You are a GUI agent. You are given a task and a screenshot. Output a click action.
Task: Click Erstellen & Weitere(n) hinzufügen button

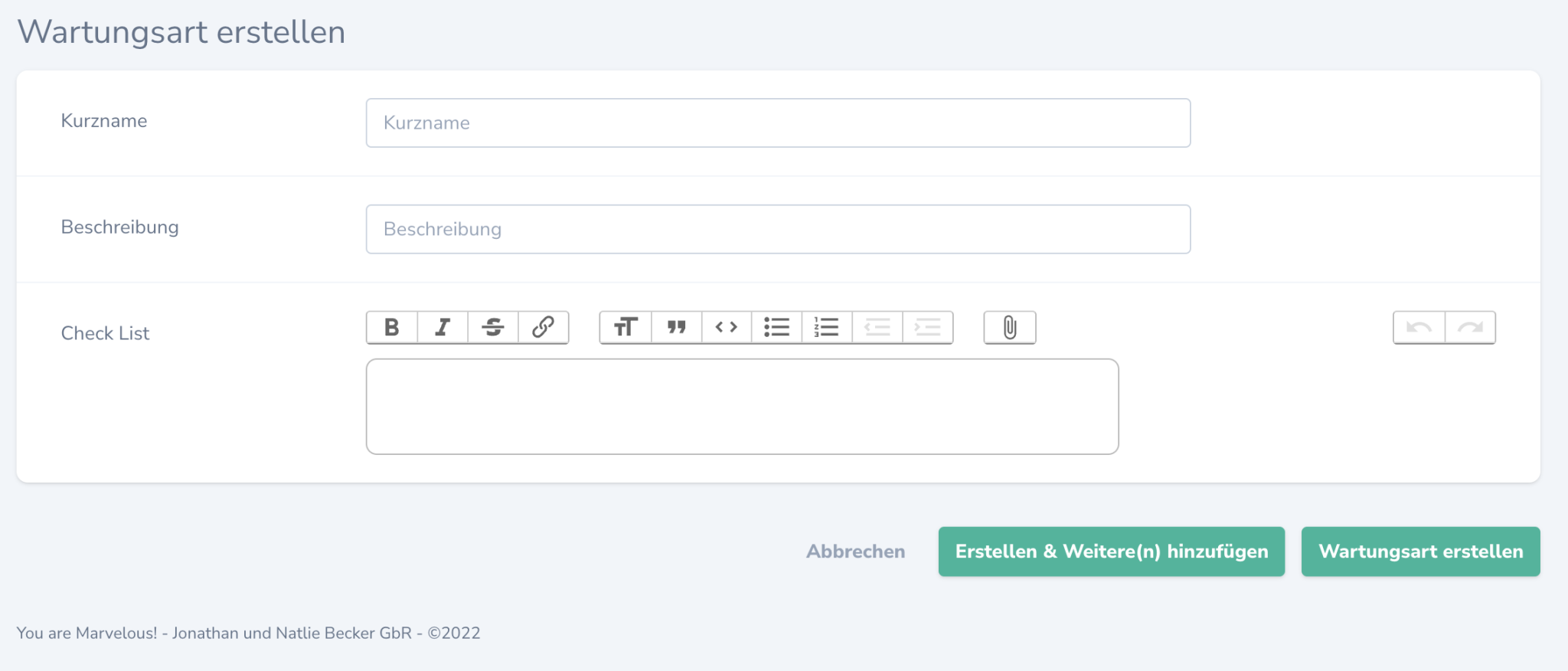(x=1111, y=552)
